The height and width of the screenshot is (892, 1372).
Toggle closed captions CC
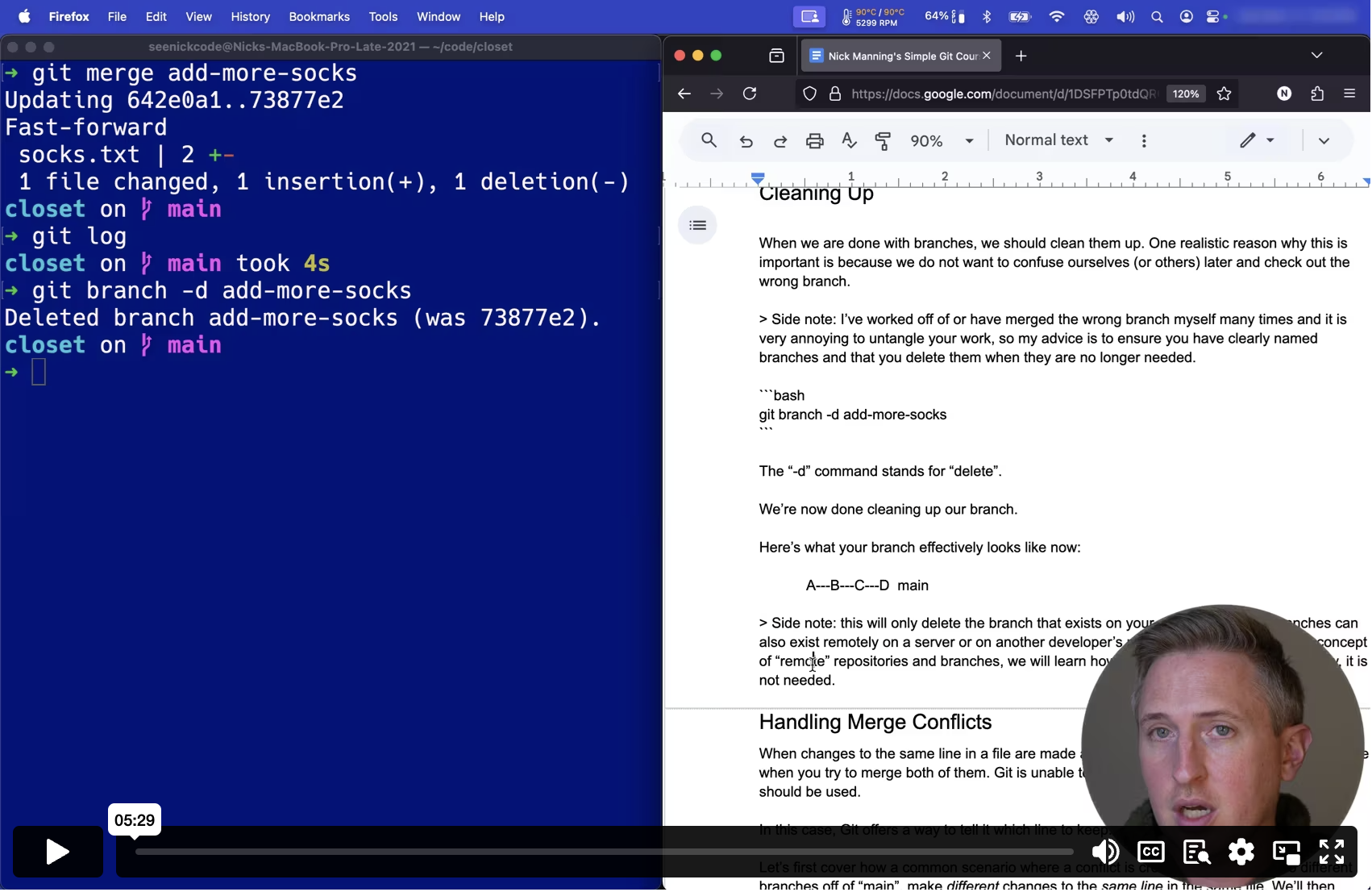pos(1150,852)
